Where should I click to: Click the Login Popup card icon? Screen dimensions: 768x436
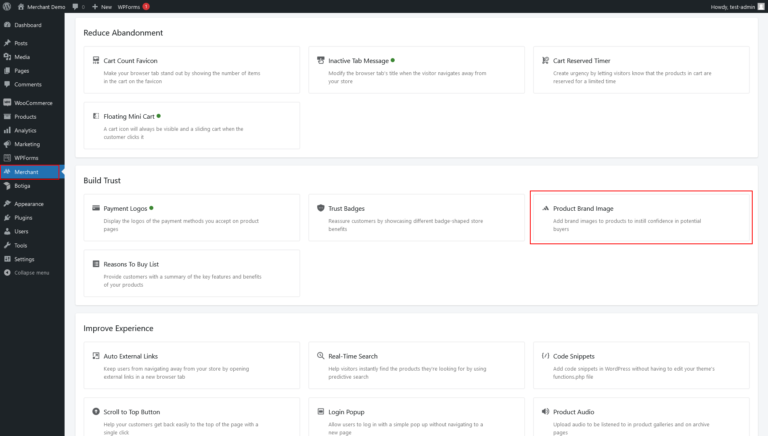click(x=321, y=412)
